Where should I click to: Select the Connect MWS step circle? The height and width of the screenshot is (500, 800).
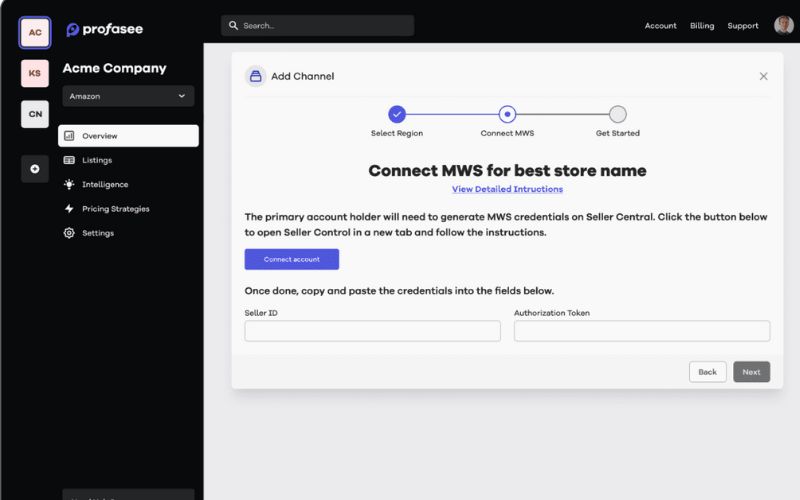point(507,114)
